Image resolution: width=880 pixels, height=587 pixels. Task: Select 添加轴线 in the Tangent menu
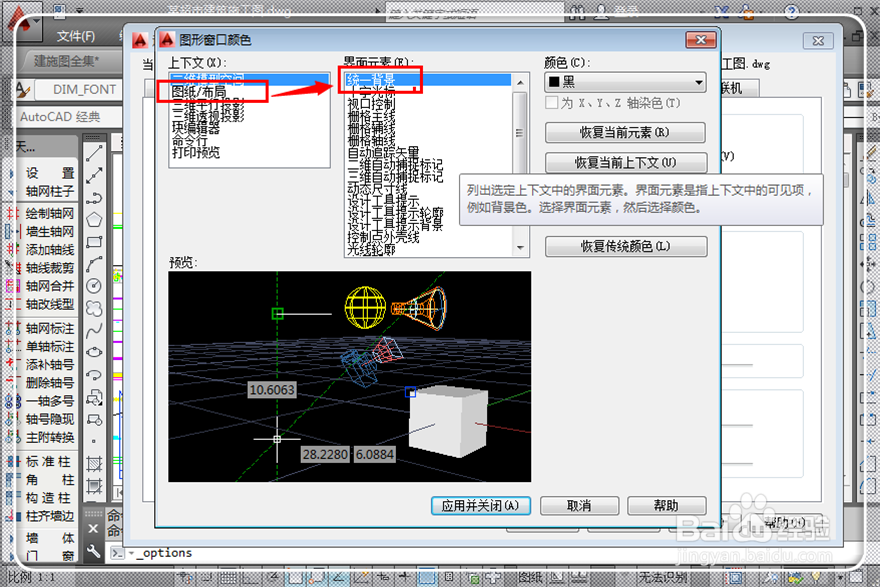pyautogui.click(x=50, y=250)
